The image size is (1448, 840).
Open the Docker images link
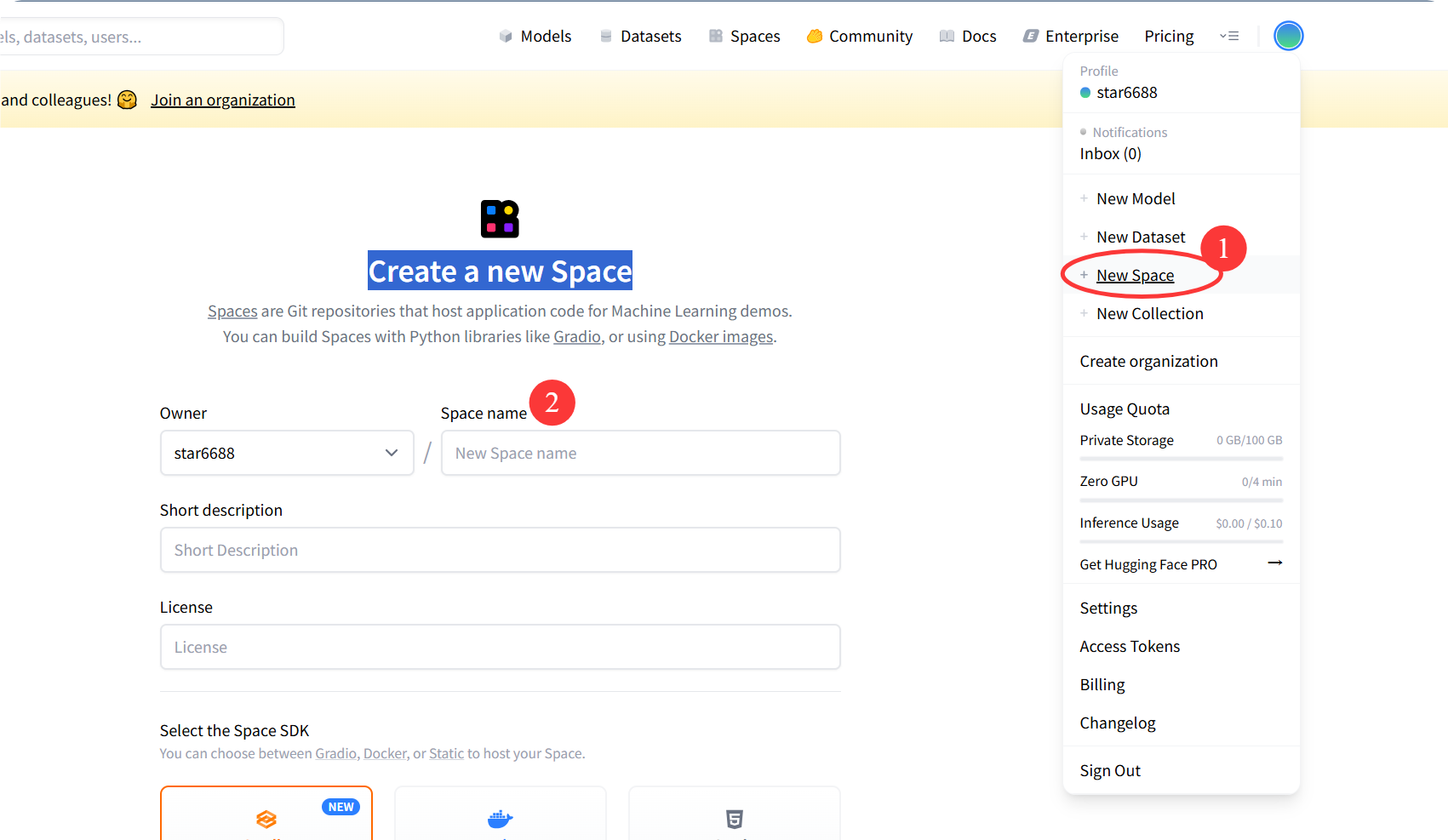pyautogui.click(x=721, y=337)
